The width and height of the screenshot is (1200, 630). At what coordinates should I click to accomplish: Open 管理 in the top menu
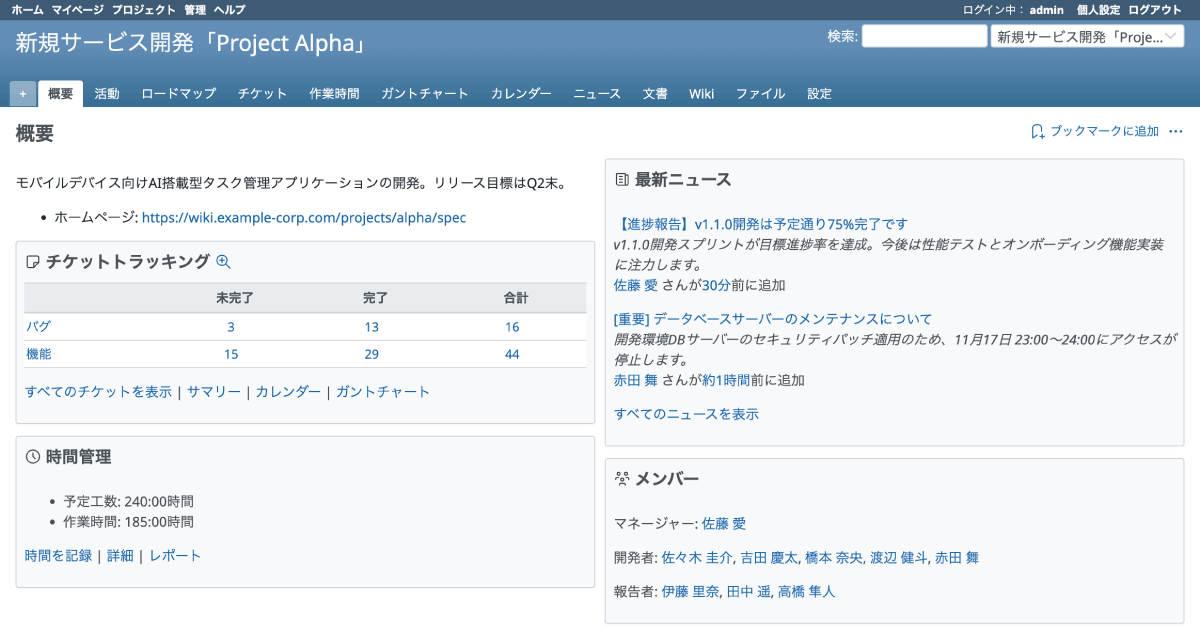[195, 9]
